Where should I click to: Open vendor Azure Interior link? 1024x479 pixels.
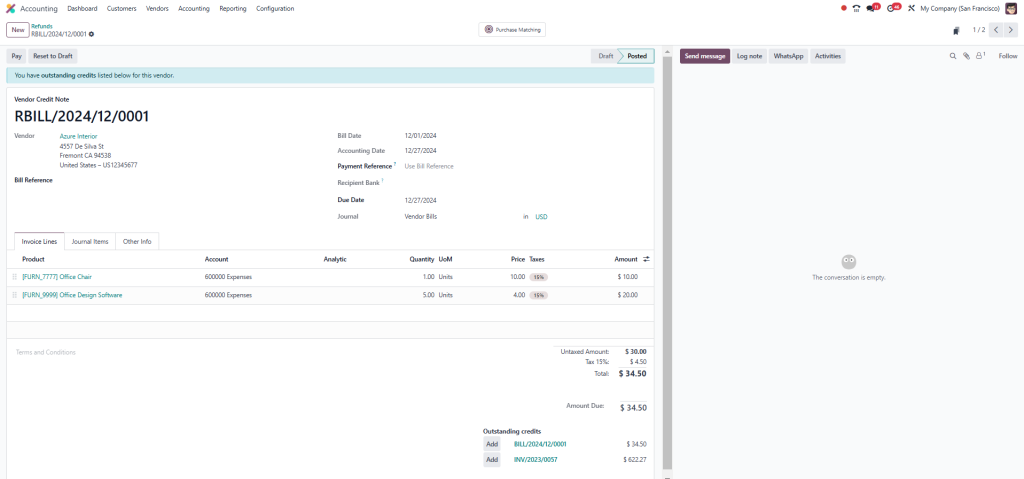pyautogui.click(x=78, y=137)
